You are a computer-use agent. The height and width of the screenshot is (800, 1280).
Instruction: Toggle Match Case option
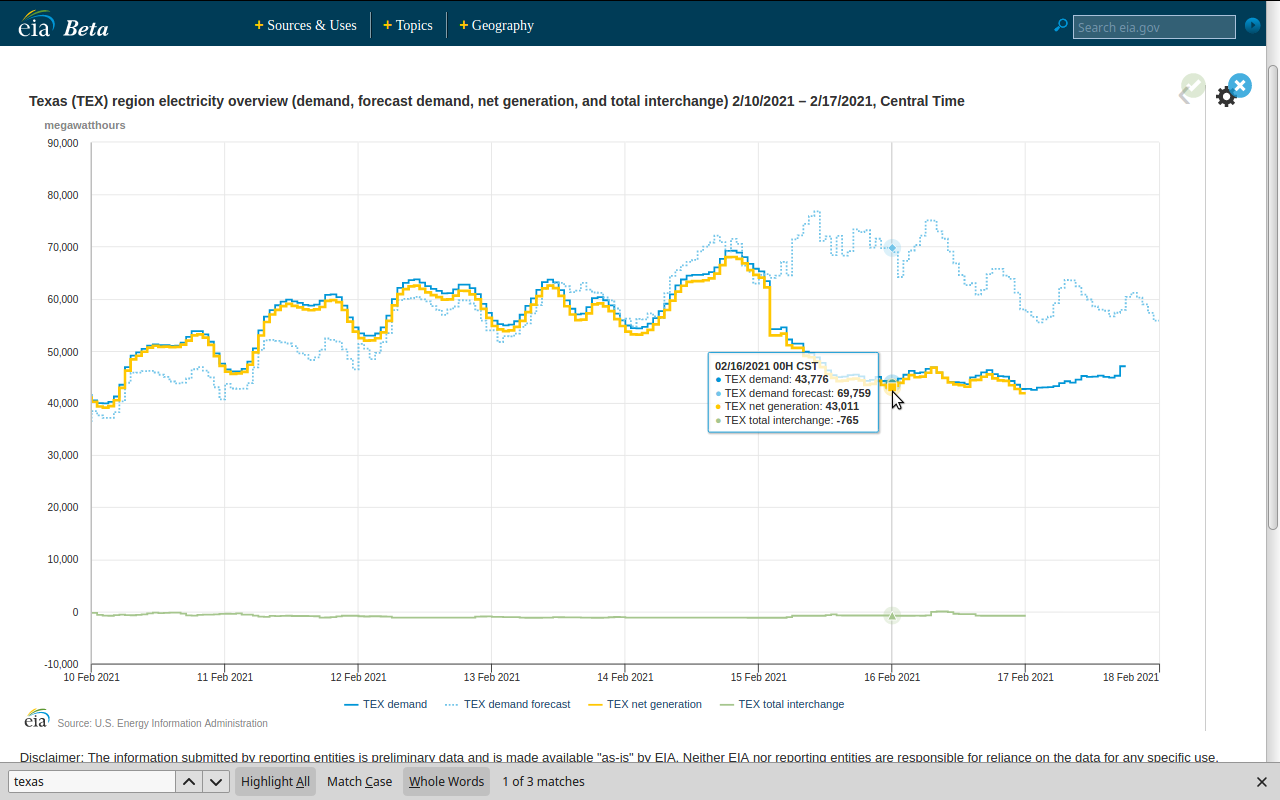coord(359,782)
